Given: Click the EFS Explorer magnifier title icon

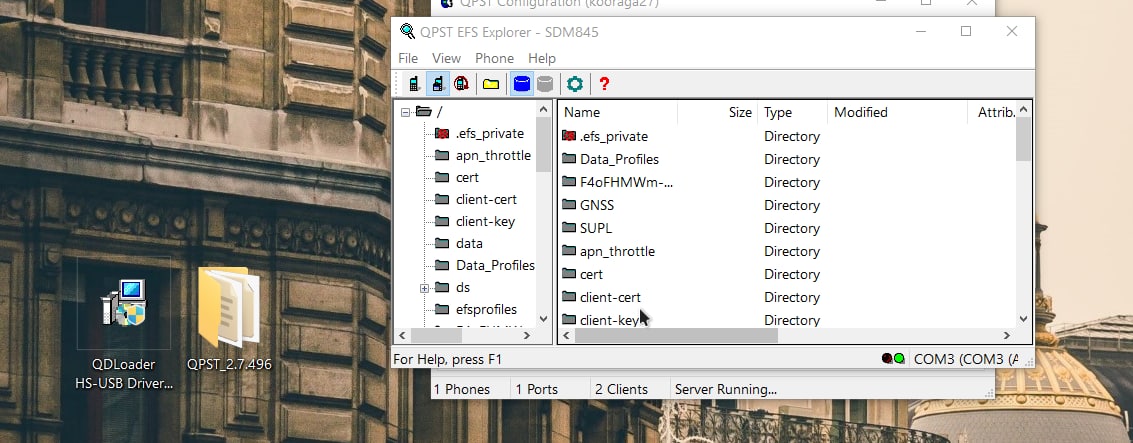Looking at the screenshot, I should pyautogui.click(x=408, y=32).
